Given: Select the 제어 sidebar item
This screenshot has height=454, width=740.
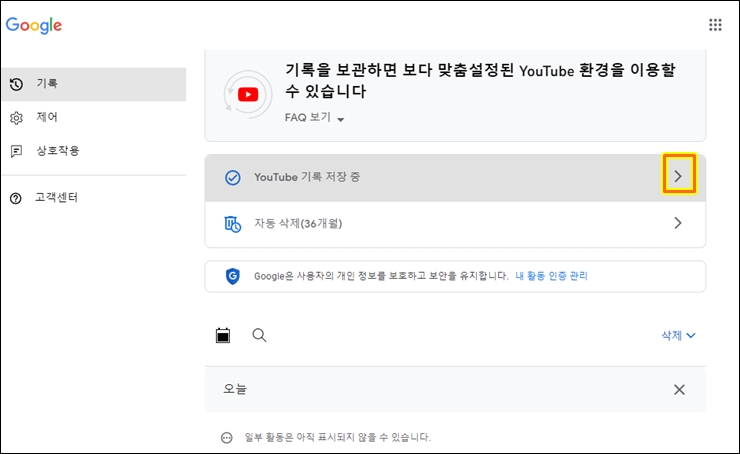Looking at the screenshot, I should coord(94,118).
